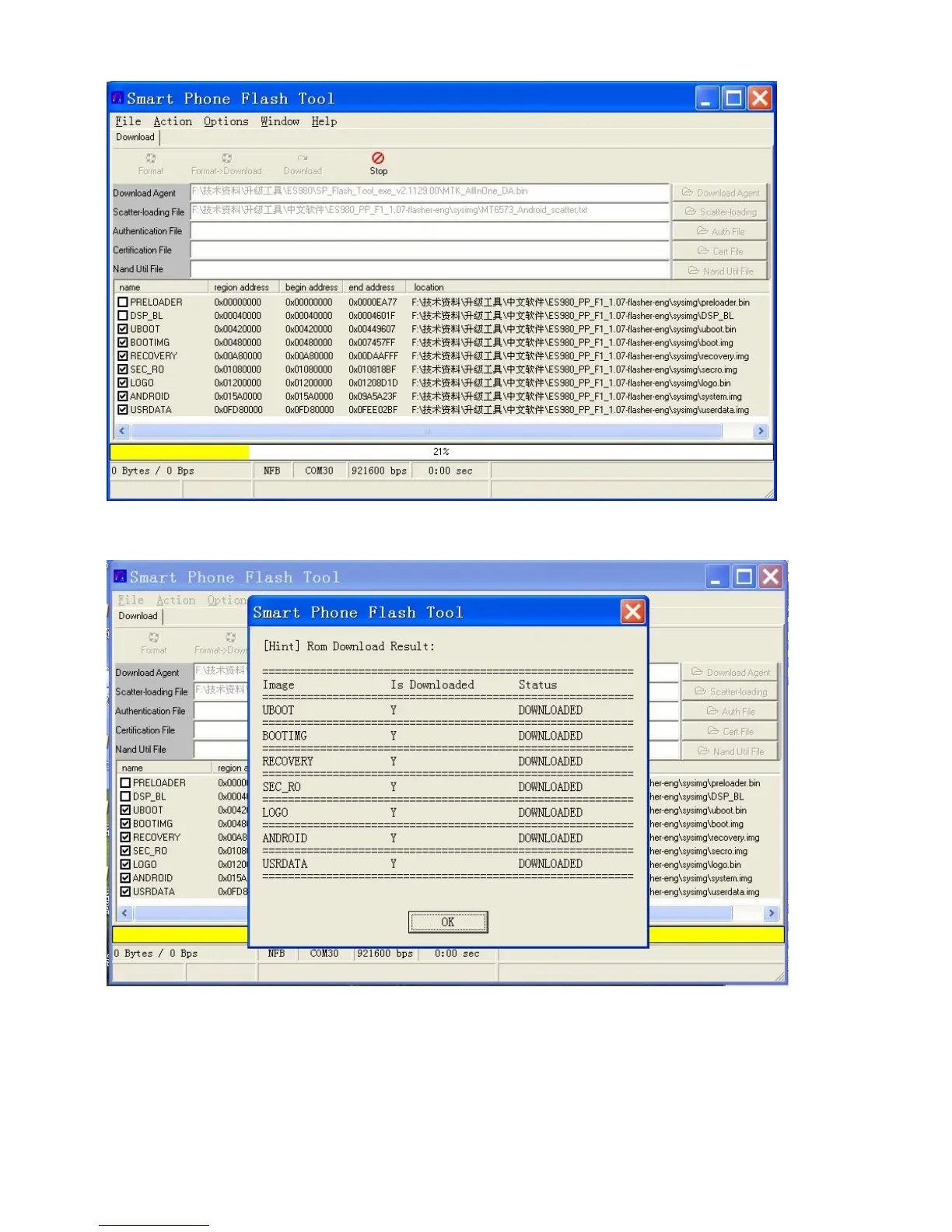Click Download Agent button in bottom window

[x=730, y=672]
